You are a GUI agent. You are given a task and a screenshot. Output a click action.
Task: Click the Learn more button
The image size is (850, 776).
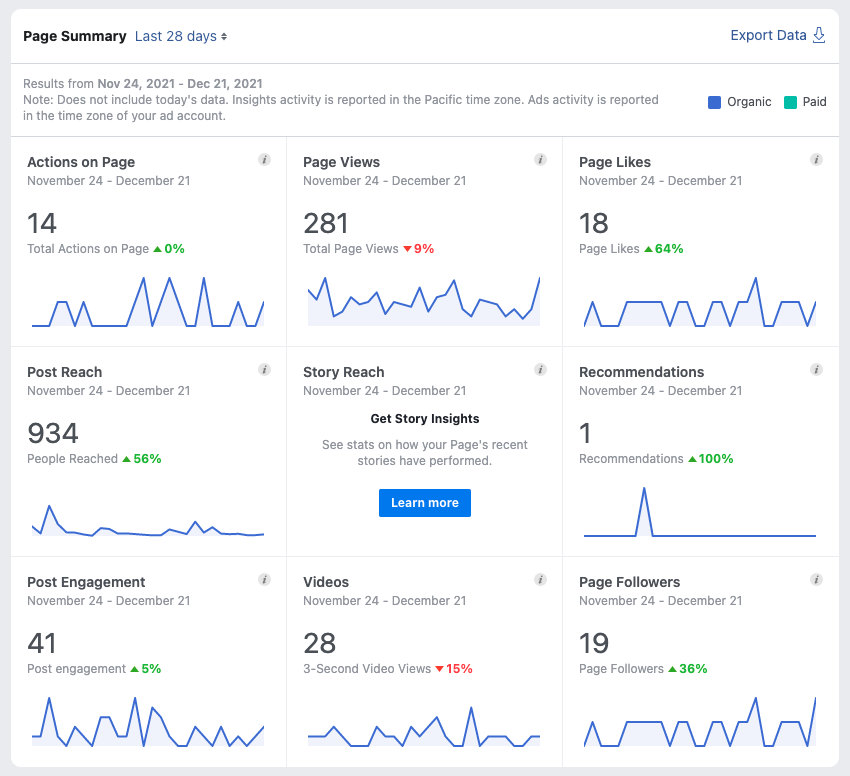coord(424,503)
